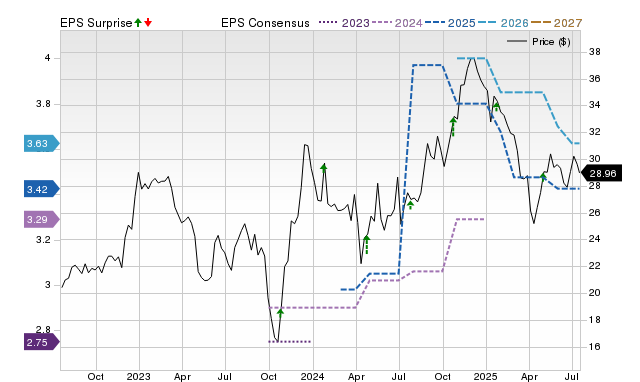Click the 28.96 current price tag

(x=601, y=173)
